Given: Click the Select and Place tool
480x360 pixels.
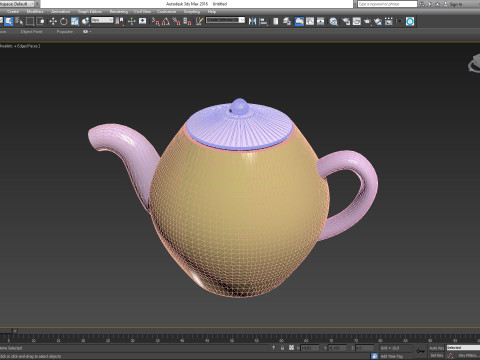Looking at the screenshot, I should click(x=86, y=21).
